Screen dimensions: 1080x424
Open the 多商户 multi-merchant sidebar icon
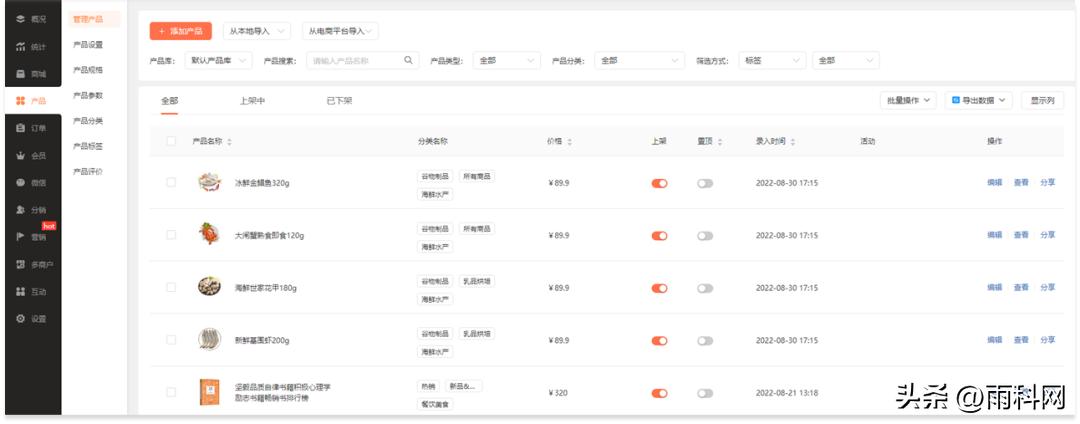[x=21, y=264]
